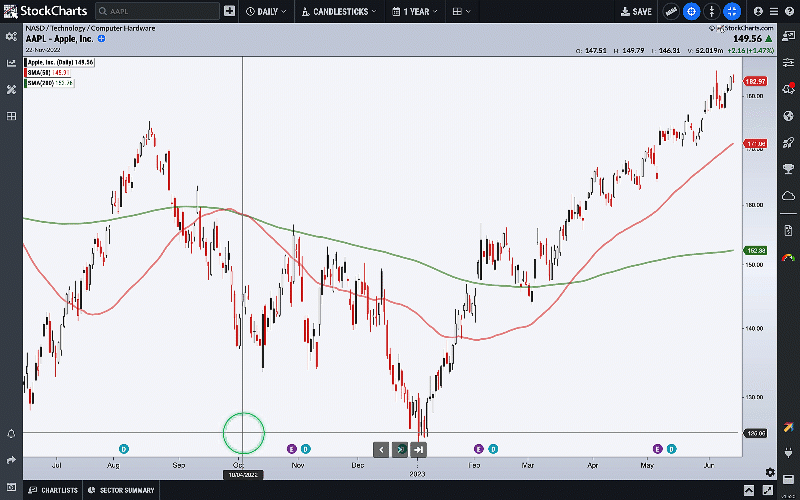Screen dimensions: 800x500
Task: Open the trophy icon in right sidebar
Action: (x=788, y=169)
